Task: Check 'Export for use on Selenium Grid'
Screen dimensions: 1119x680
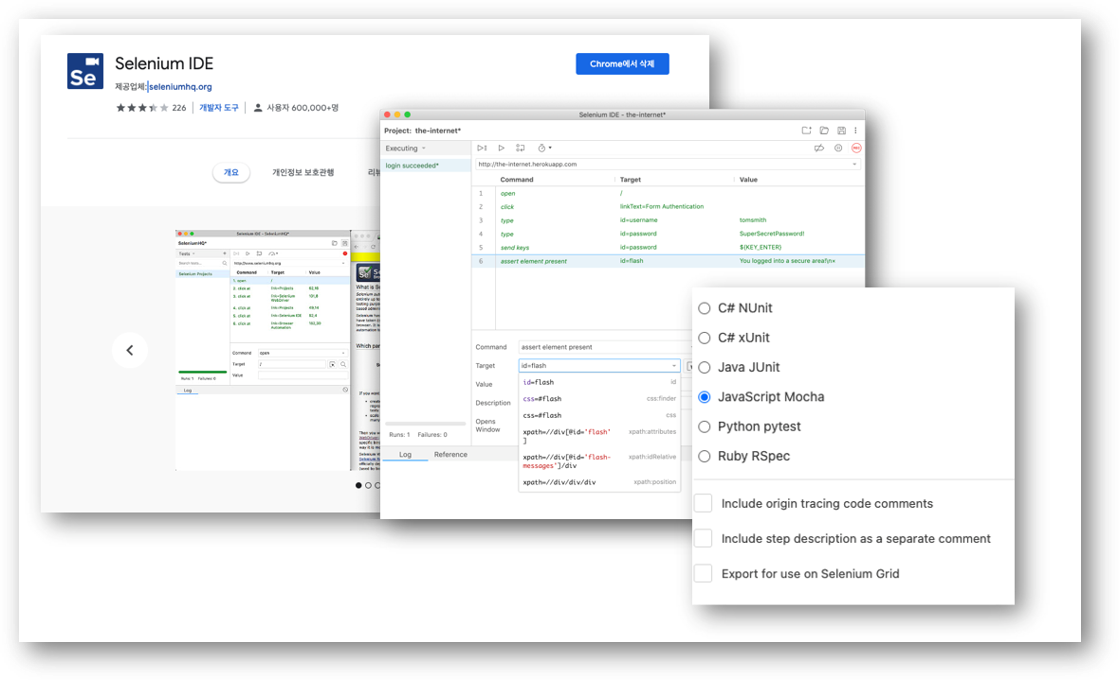Action: coord(704,573)
